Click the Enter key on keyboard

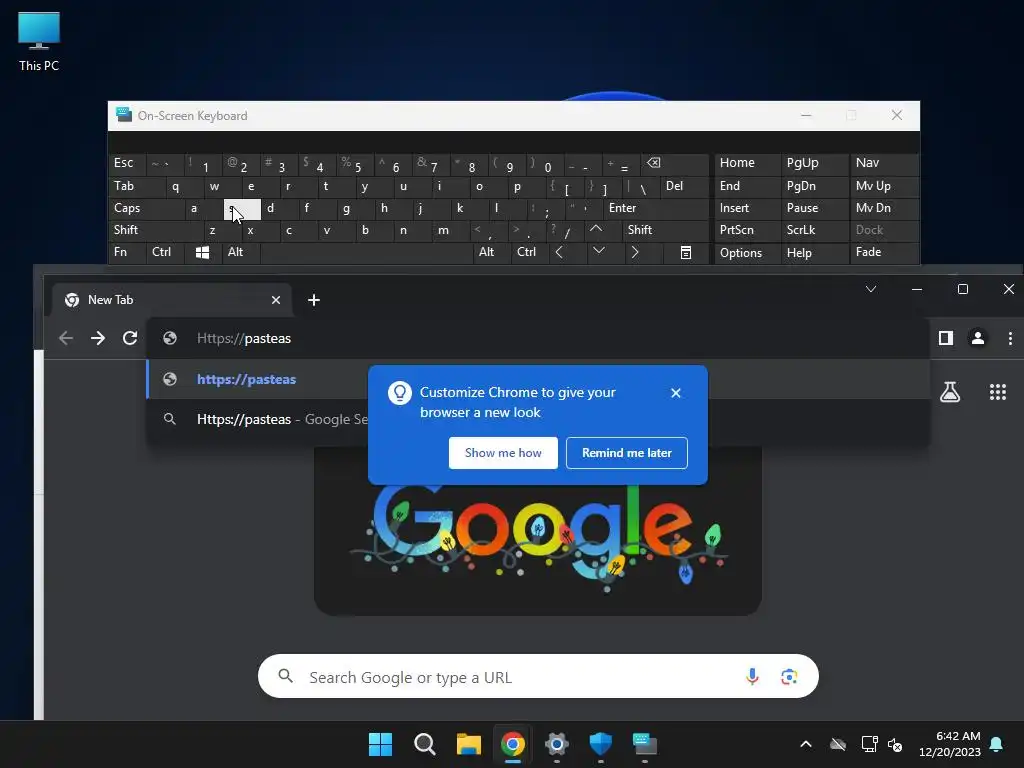[x=655, y=208]
